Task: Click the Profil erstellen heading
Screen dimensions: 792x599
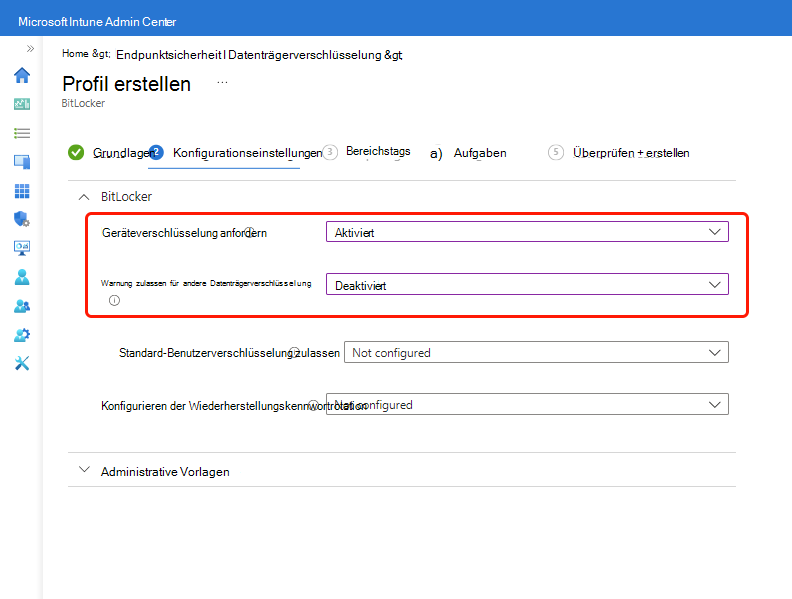Action: [x=126, y=84]
